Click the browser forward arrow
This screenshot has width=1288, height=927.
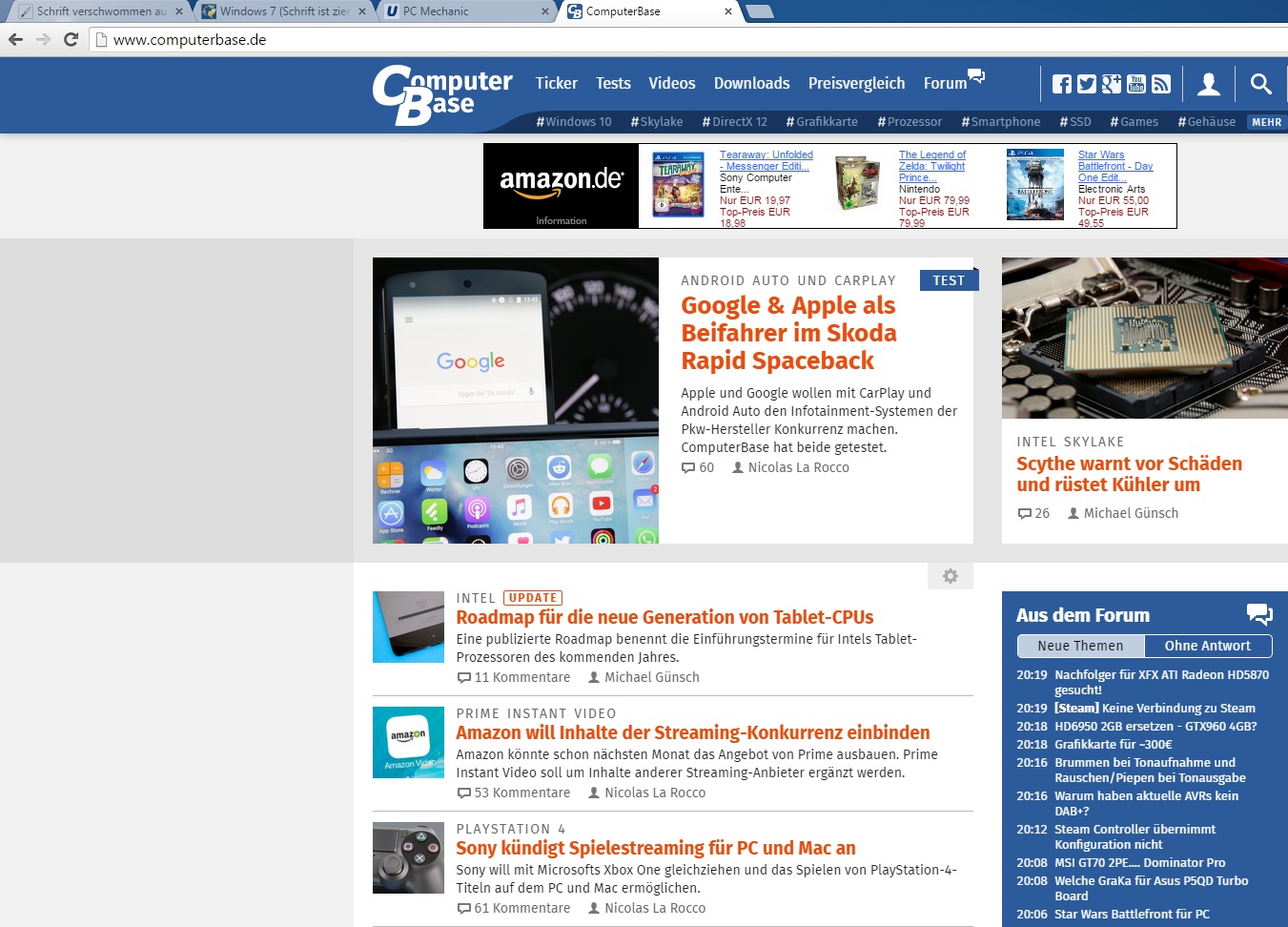(x=43, y=39)
